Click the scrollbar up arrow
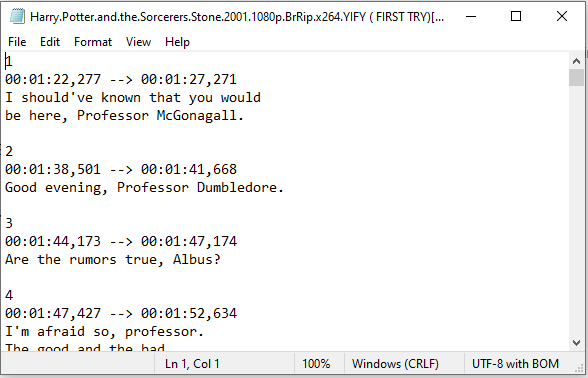This screenshot has height=378, width=588. (576, 61)
